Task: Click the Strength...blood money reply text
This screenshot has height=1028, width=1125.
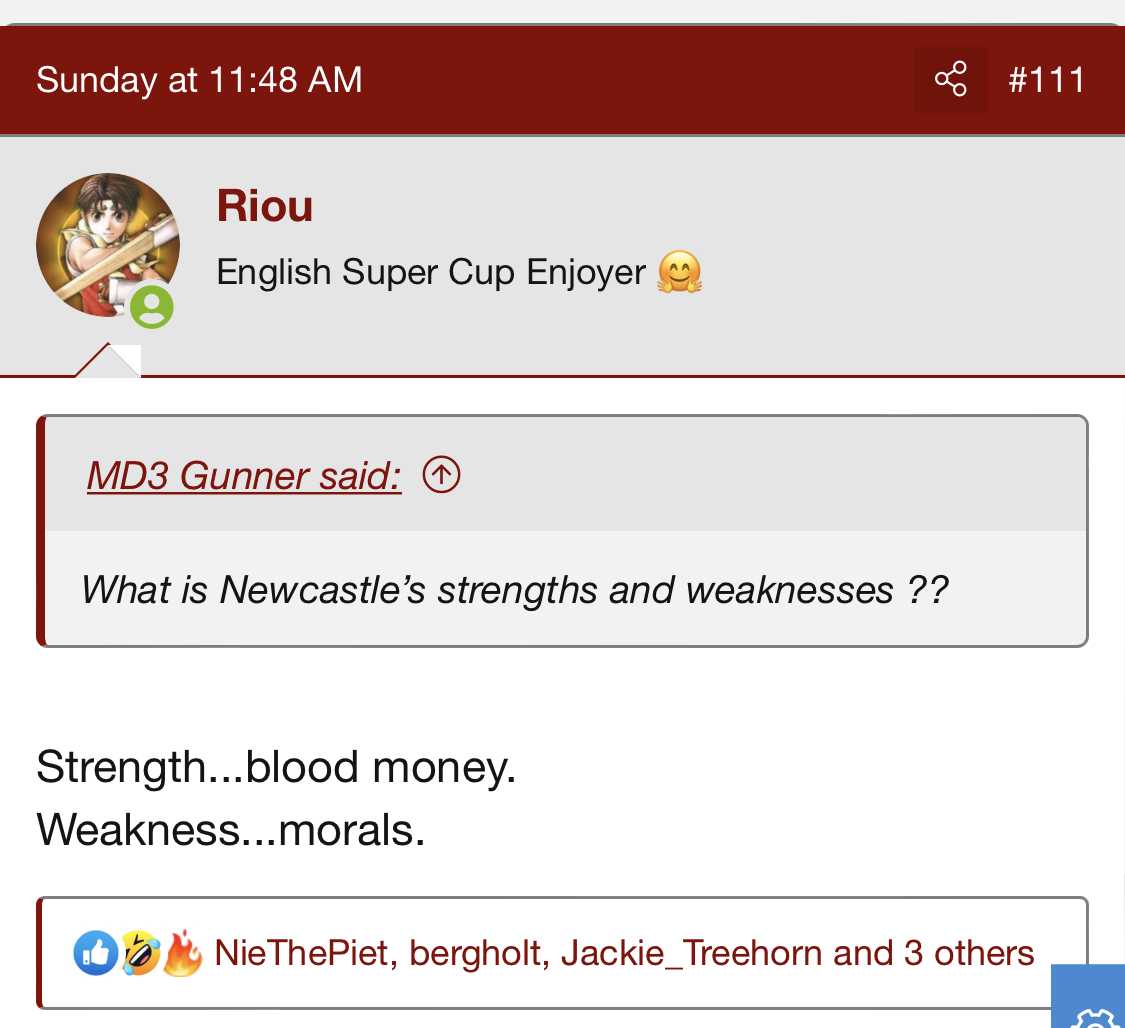Action: [x=276, y=767]
